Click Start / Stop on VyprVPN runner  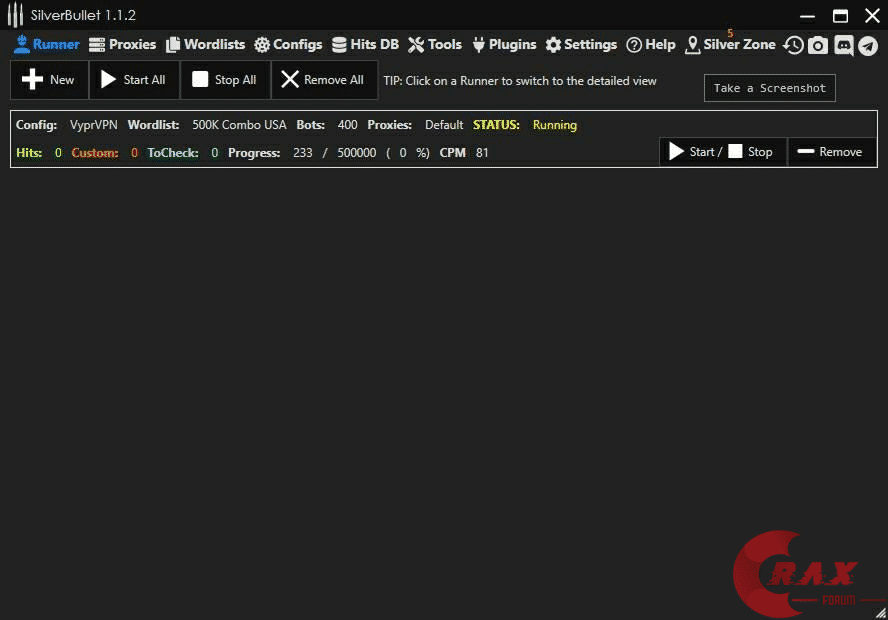tap(723, 152)
